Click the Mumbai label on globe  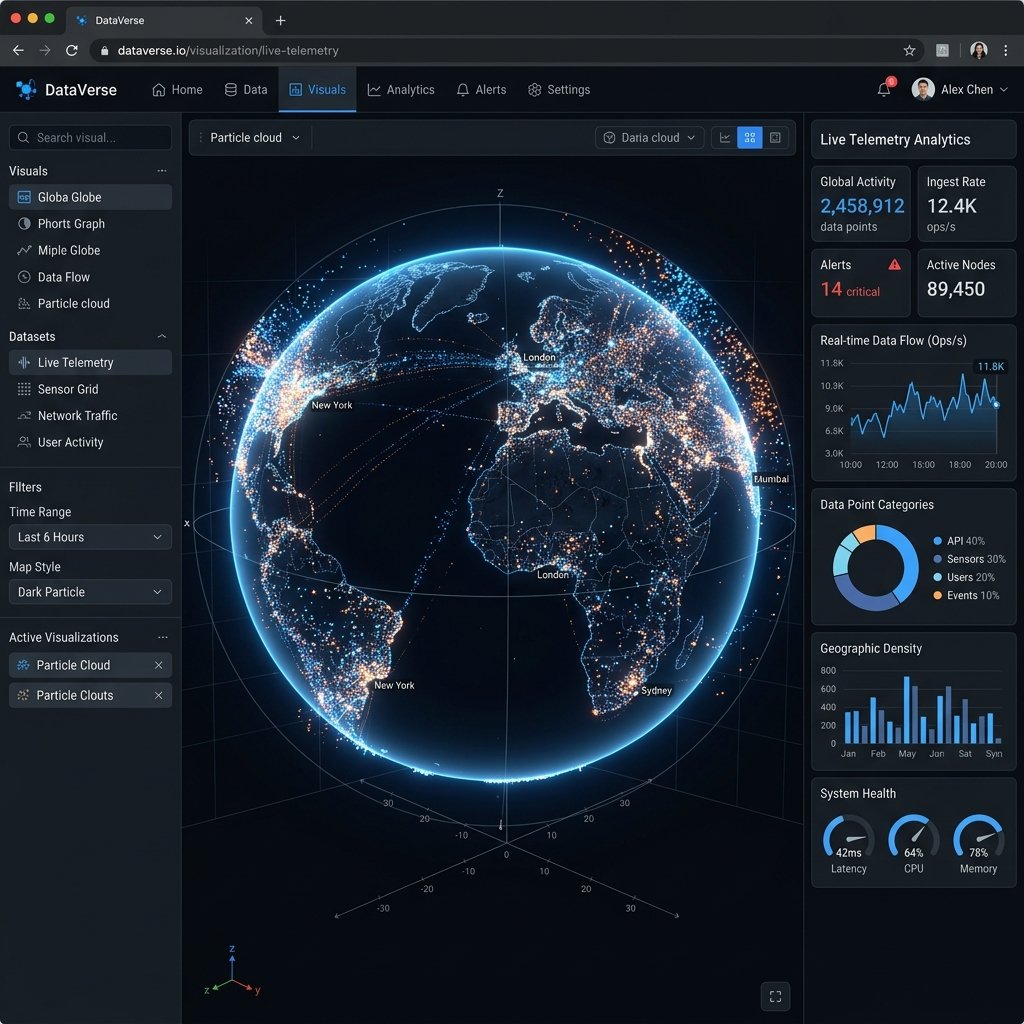(771, 479)
